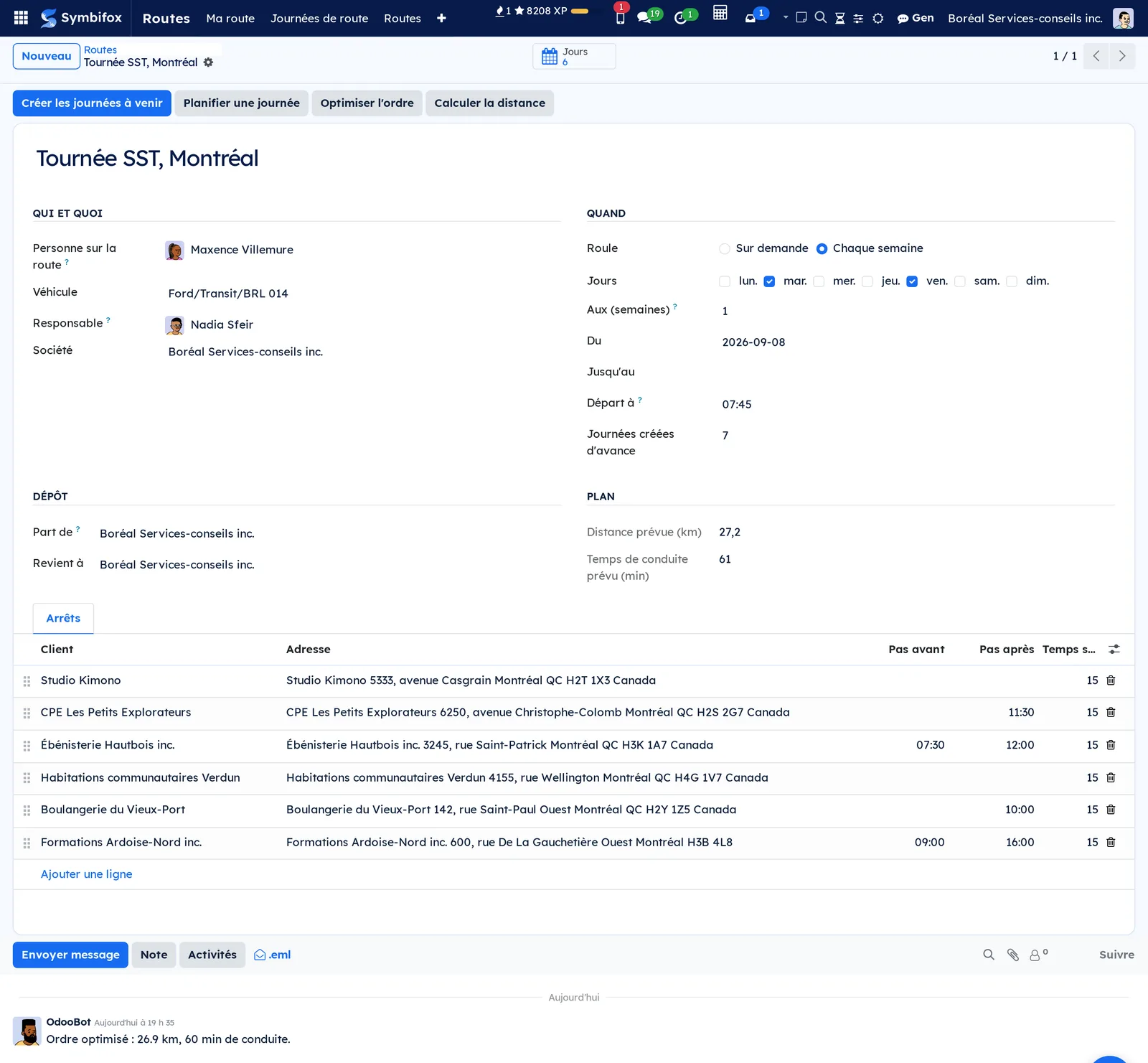Open the calculator icon in top bar
Image resolution: width=1148 pixels, height=1063 pixels.
720,13
